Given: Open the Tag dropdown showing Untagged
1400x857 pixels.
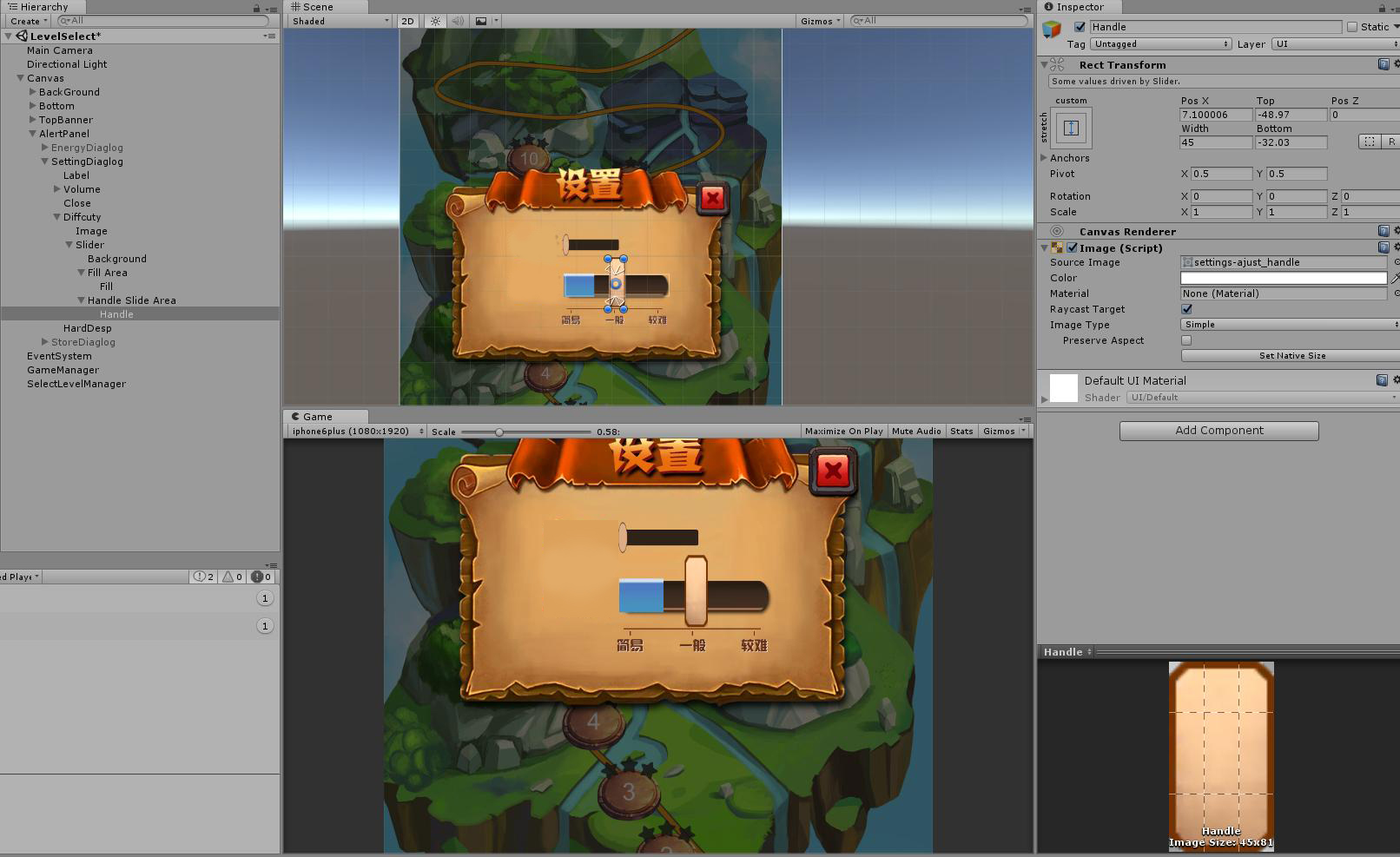Looking at the screenshot, I should [x=1161, y=44].
